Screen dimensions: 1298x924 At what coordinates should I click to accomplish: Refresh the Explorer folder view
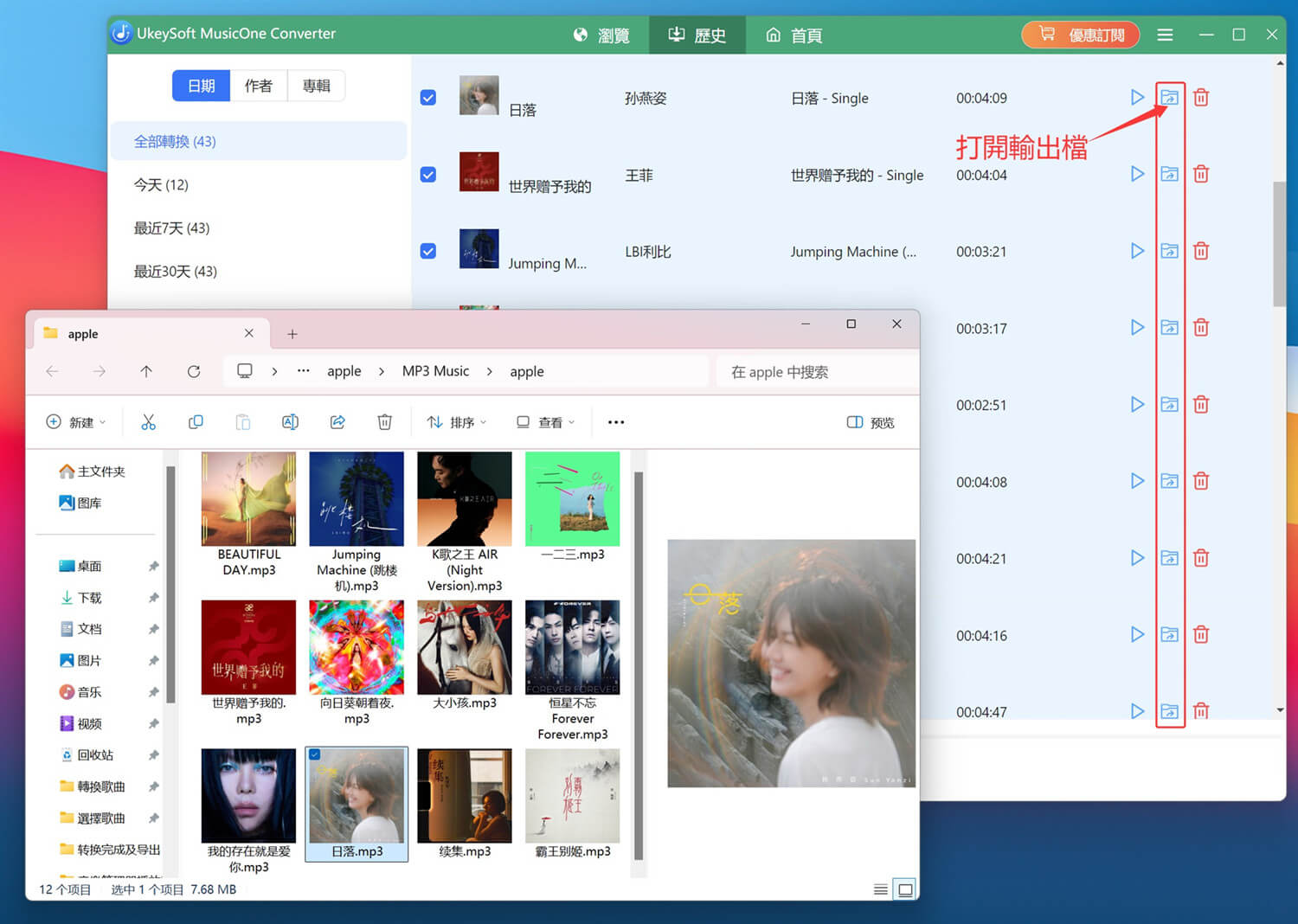pyautogui.click(x=194, y=371)
